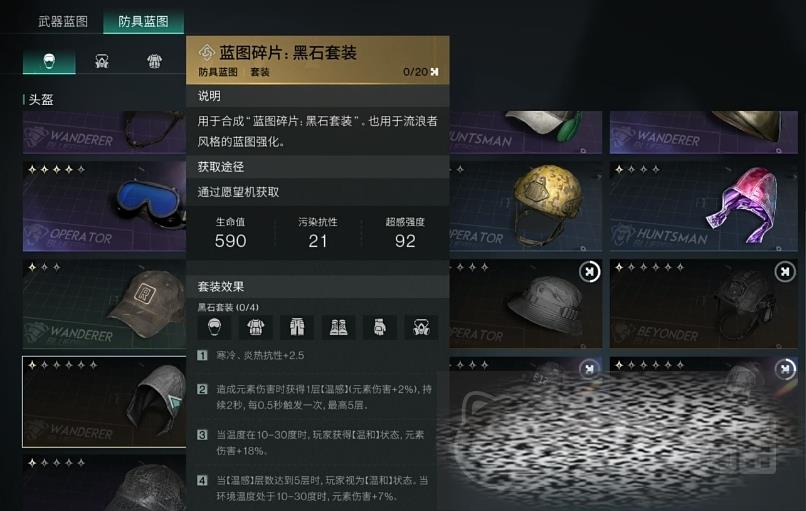Click the pants icon in set row

(297, 327)
